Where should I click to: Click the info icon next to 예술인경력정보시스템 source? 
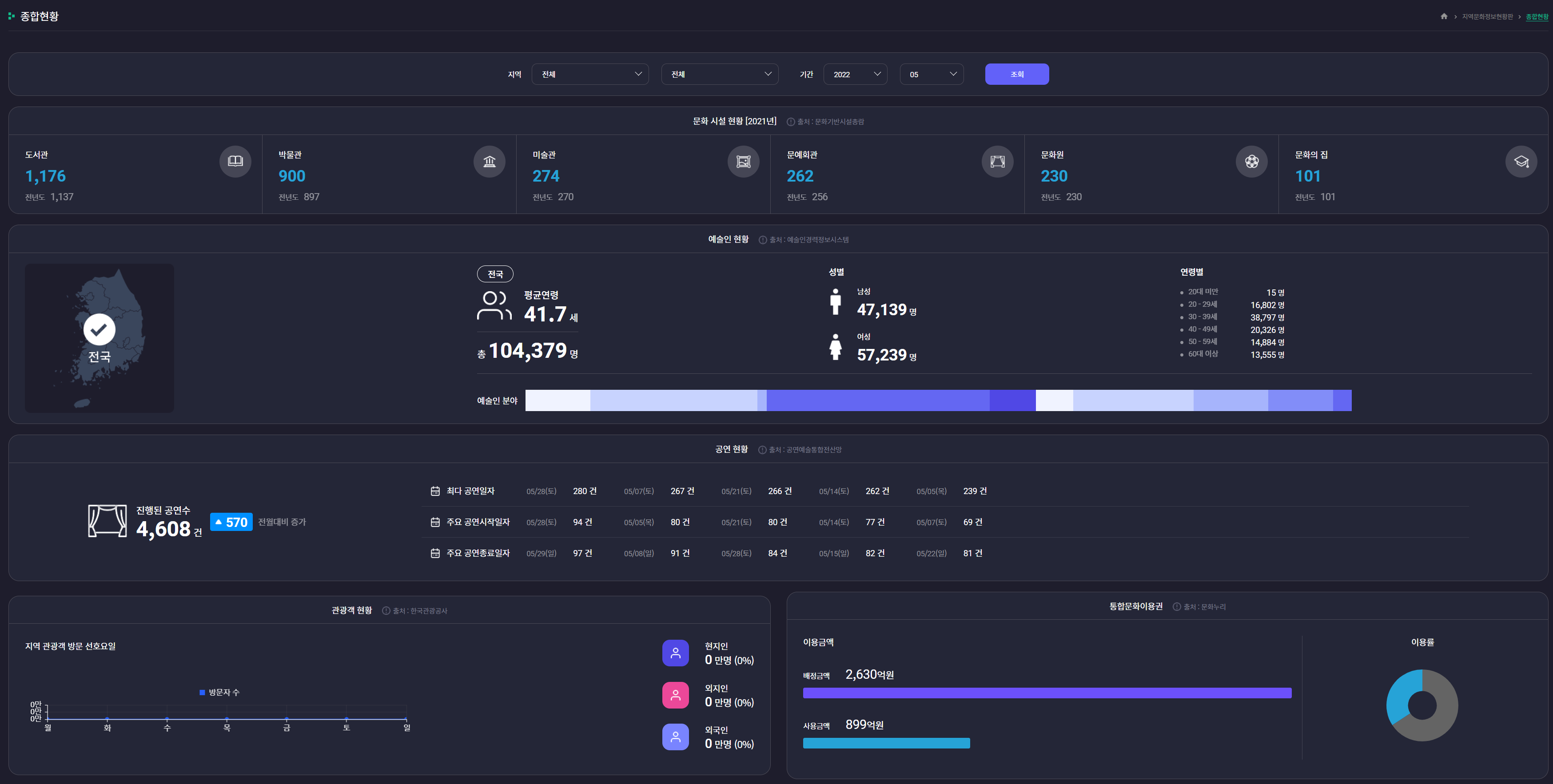click(x=763, y=240)
